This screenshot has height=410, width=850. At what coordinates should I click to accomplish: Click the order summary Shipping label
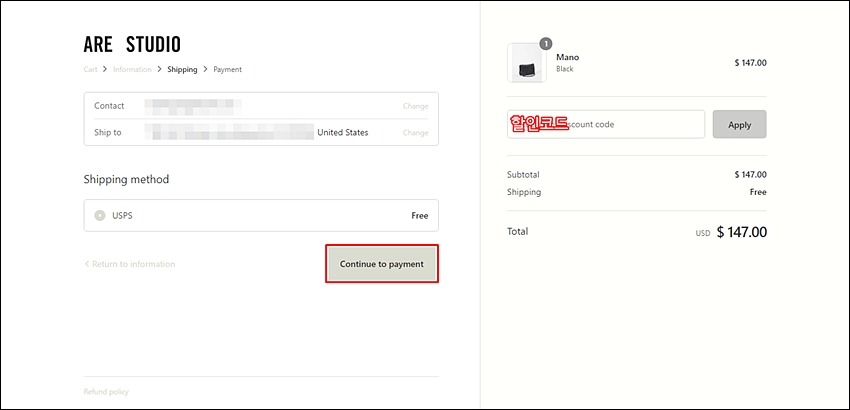524,192
